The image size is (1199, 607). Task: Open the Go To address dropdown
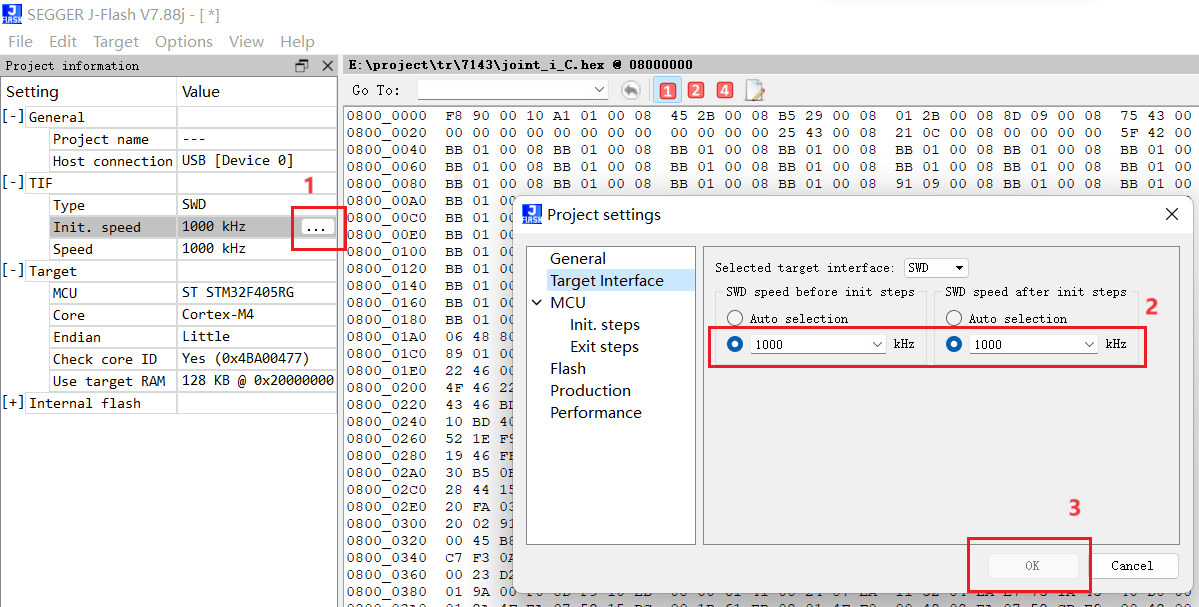tap(513, 90)
